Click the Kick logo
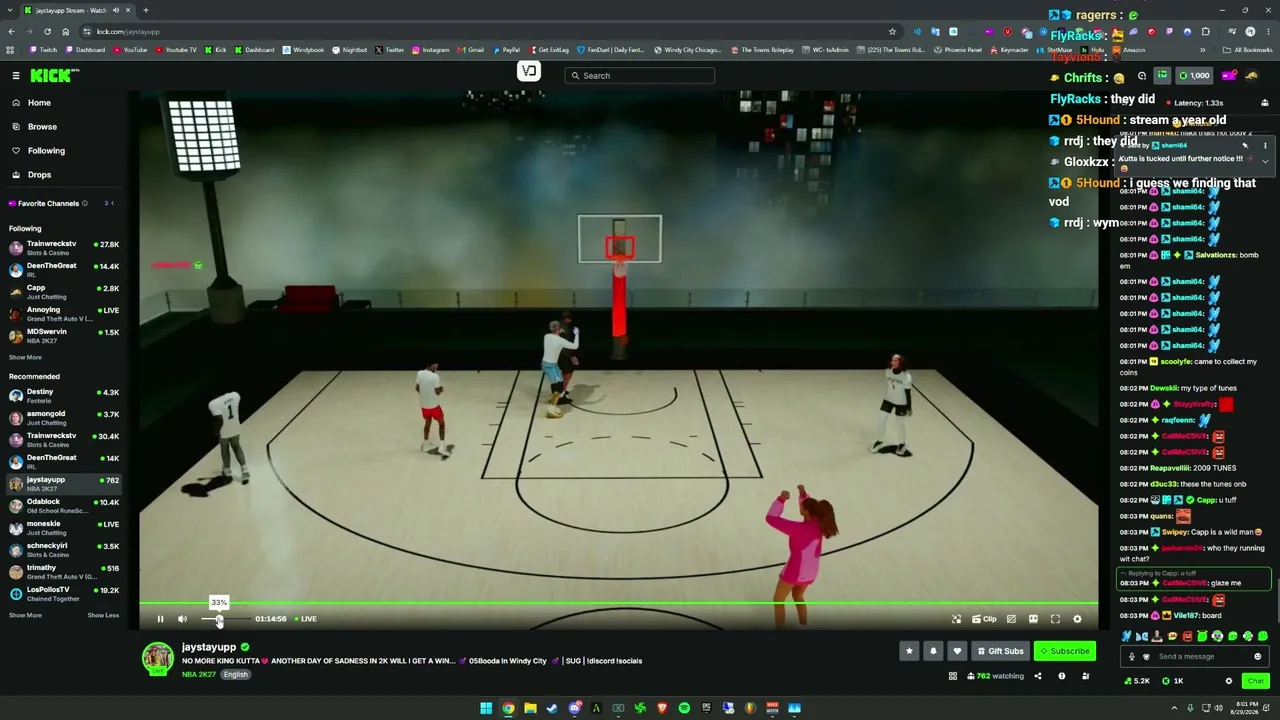This screenshot has height=720, width=1280. pos(53,76)
